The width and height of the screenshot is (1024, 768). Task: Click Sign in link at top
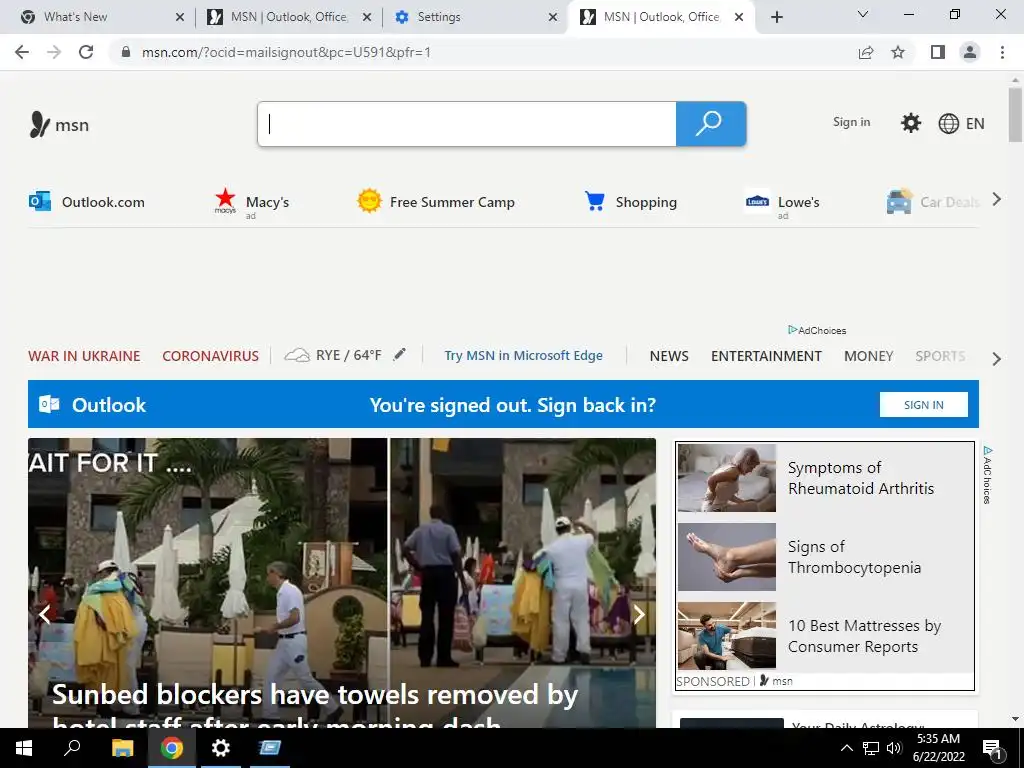[x=852, y=122]
